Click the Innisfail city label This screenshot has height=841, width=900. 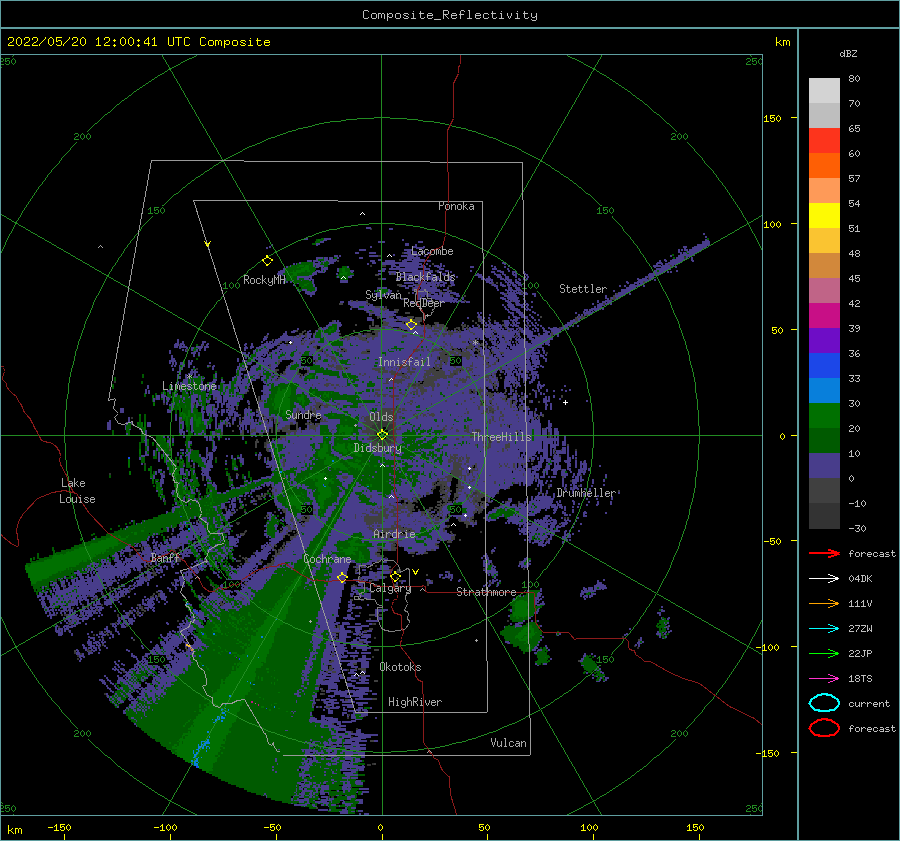point(404,362)
